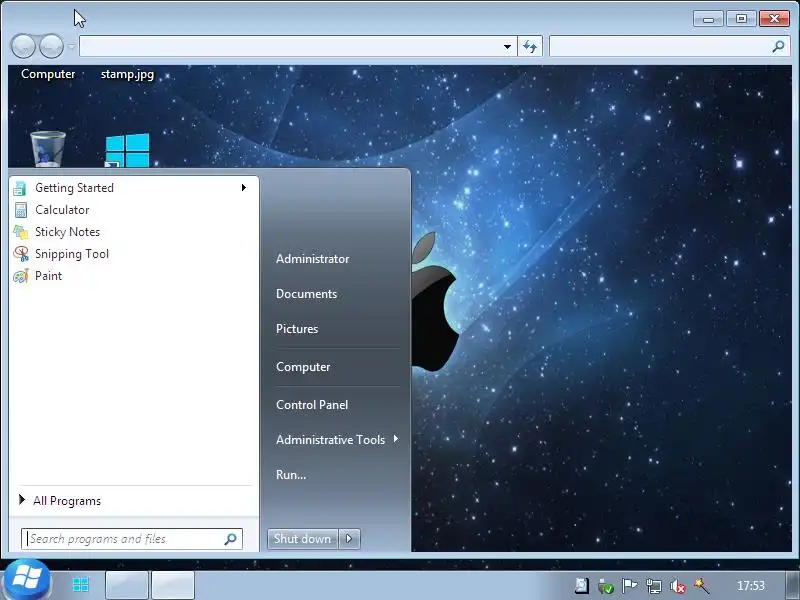
Task: Expand the Administrative Tools submenu arrow
Action: (396, 439)
